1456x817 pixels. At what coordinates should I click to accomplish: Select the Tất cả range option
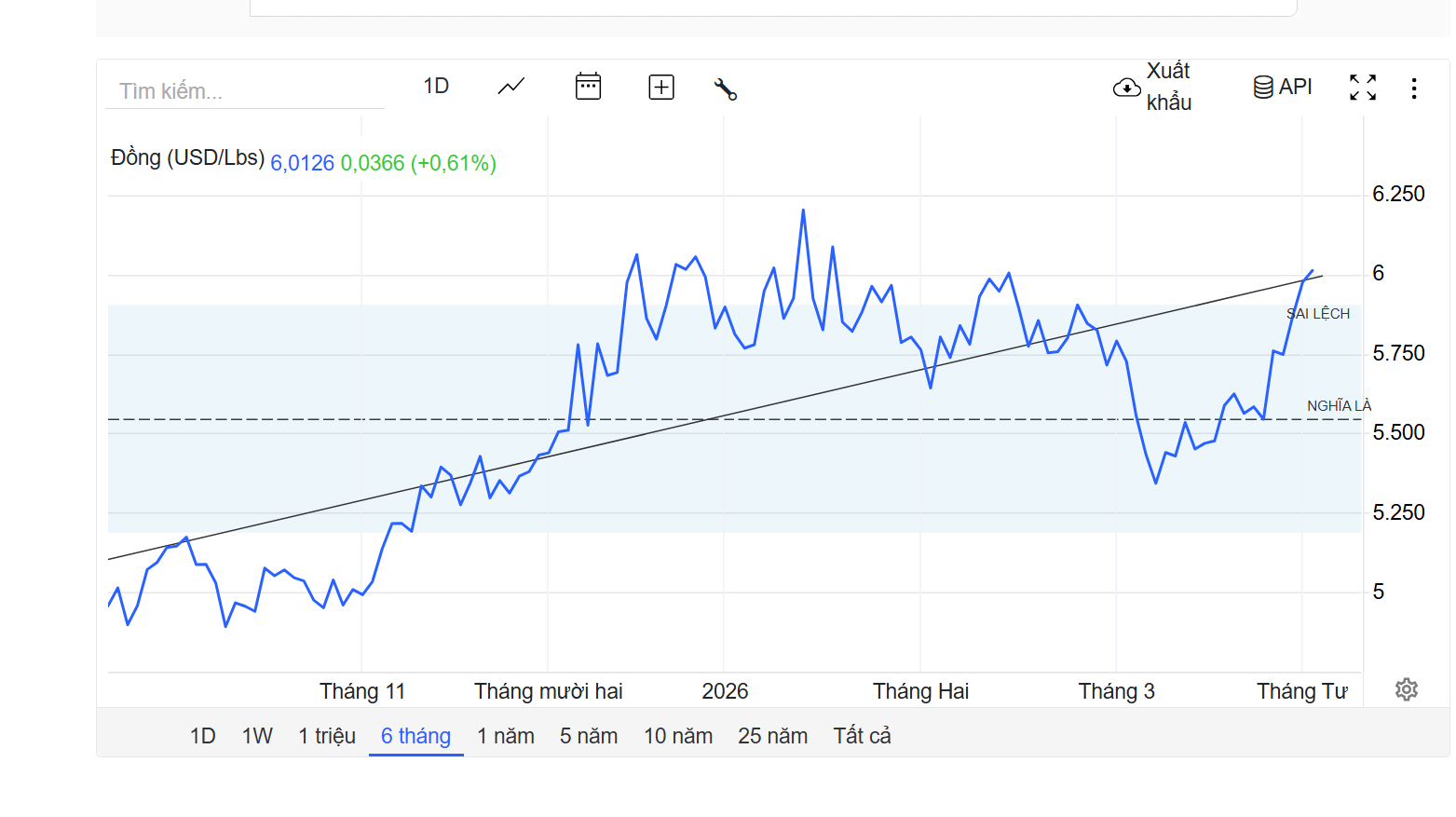(x=862, y=736)
